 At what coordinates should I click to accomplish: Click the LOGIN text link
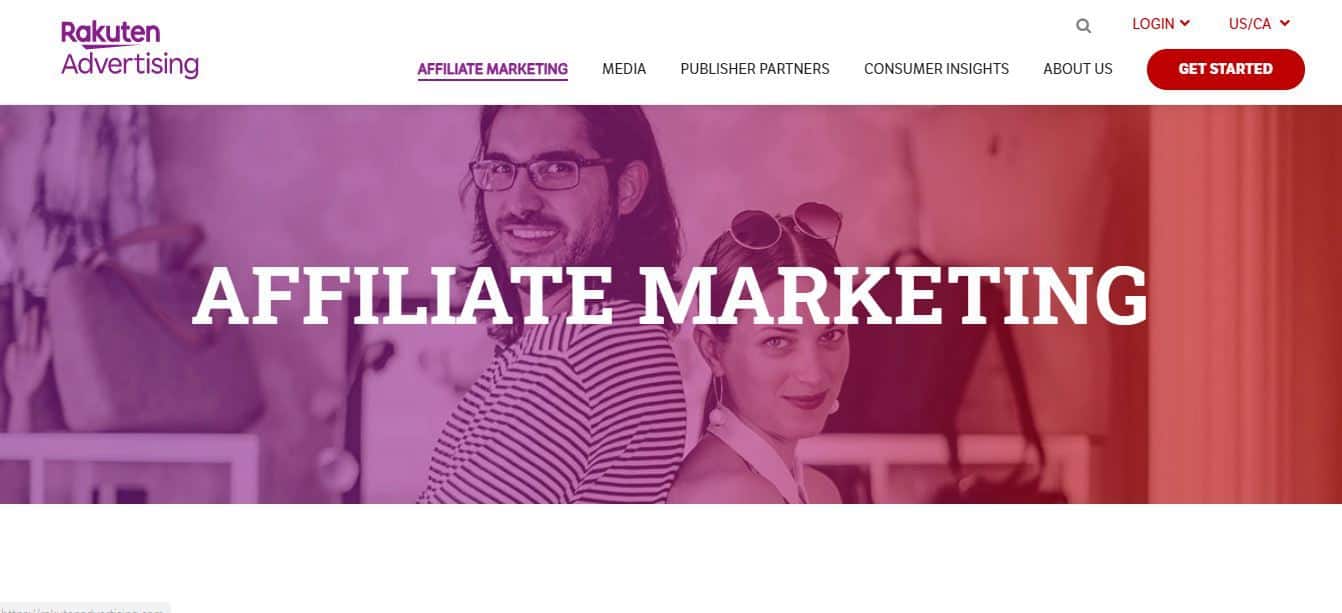coord(1153,24)
